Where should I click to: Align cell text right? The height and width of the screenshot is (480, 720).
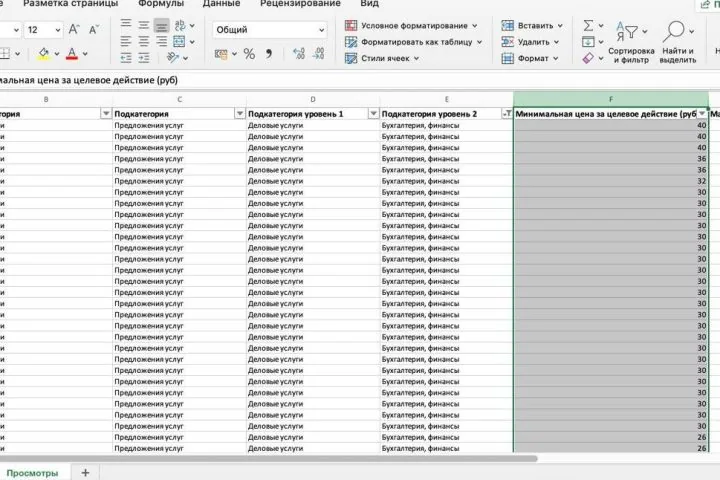pyautogui.click(x=162, y=41)
